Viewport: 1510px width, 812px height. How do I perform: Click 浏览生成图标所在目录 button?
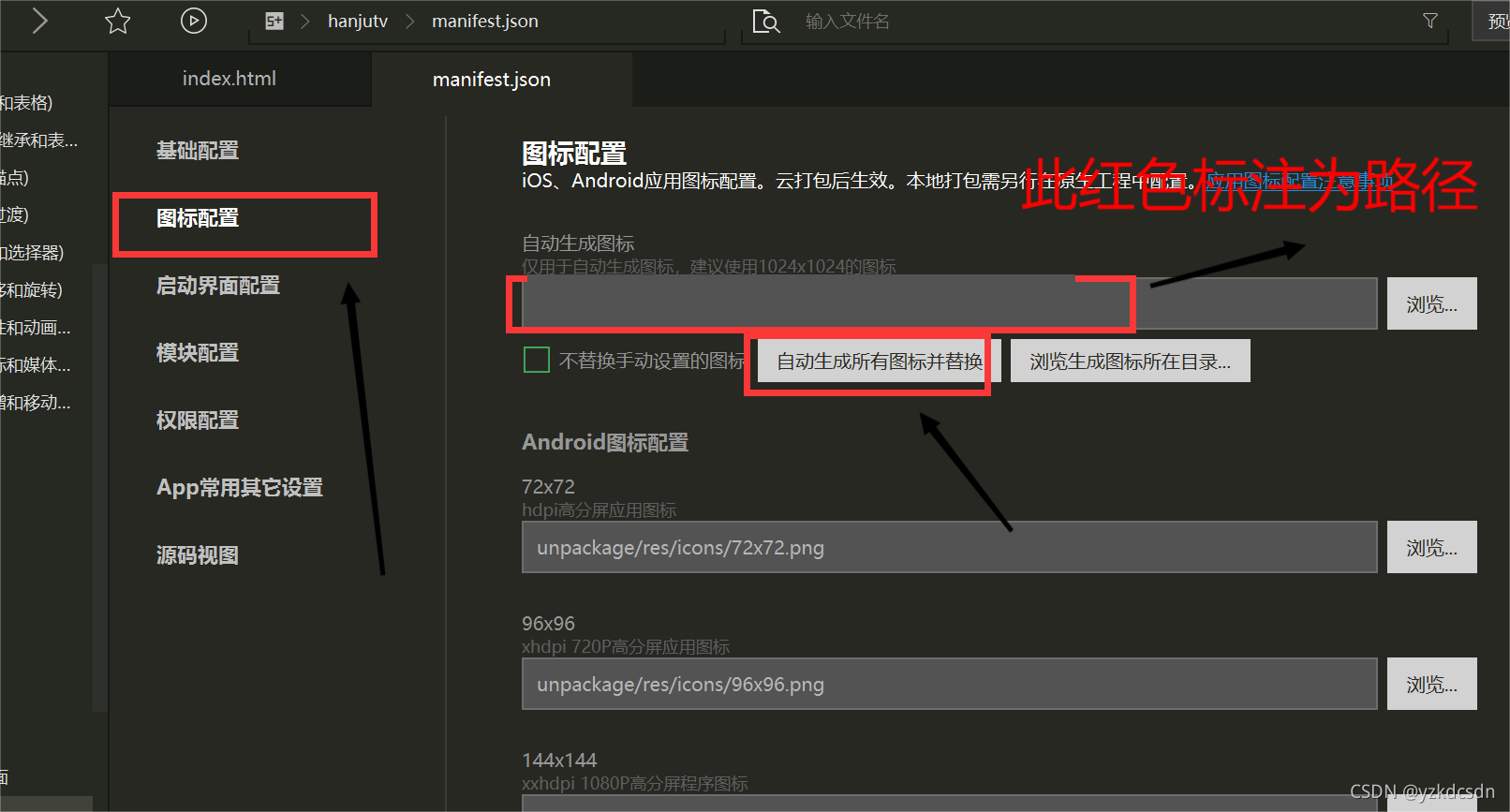pyautogui.click(x=1131, y=361)
